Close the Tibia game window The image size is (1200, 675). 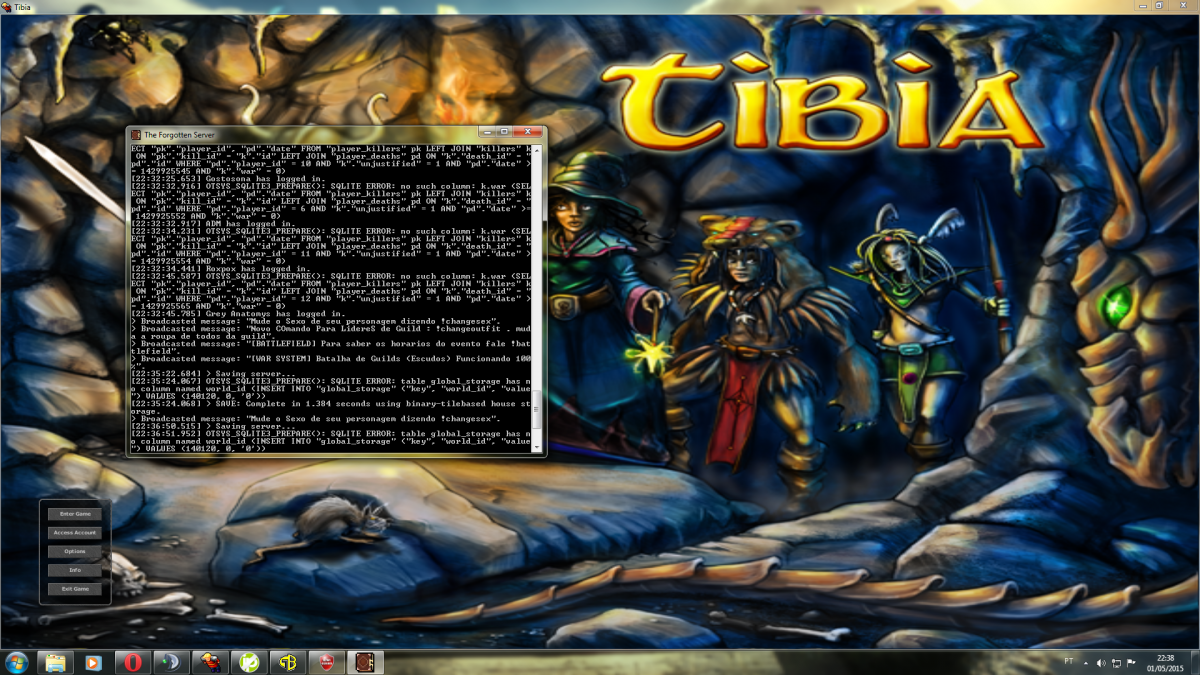[x=1183, y=5]
